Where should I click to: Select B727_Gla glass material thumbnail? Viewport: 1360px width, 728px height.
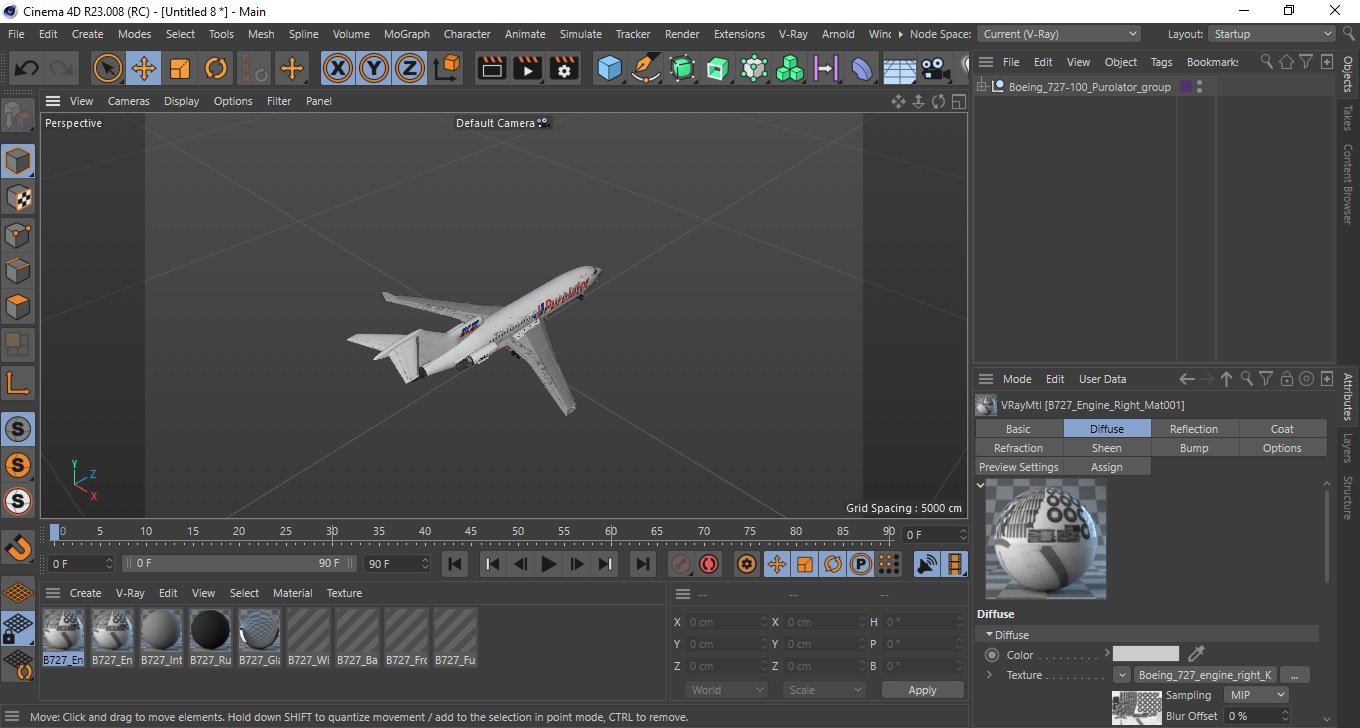(x=259, y=637)
